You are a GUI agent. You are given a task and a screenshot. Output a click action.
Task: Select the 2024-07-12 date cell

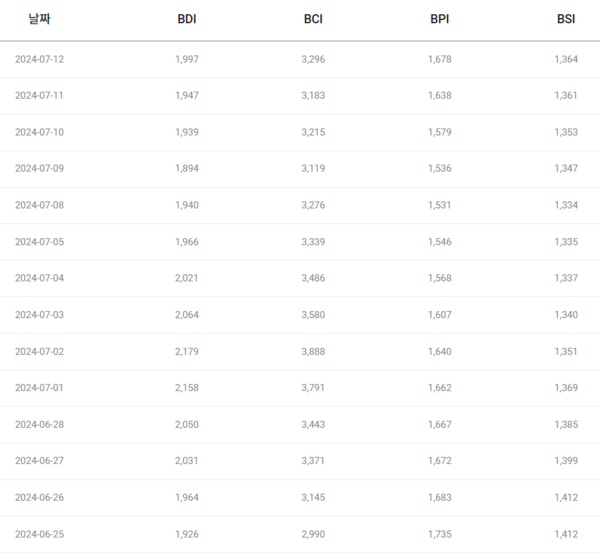point(39,59)
